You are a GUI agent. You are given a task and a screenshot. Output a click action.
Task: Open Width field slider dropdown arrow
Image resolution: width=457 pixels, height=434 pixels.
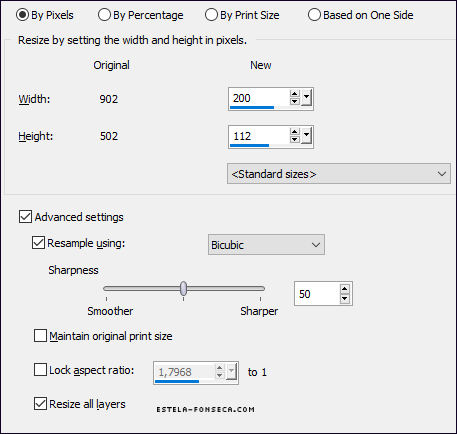306,98
